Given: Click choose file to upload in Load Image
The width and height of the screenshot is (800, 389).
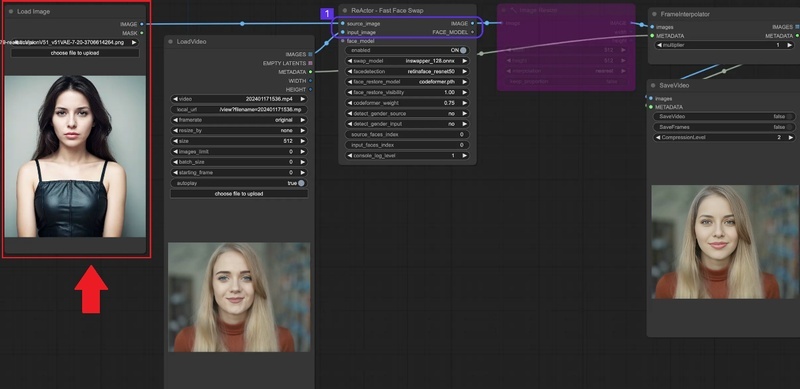Looking at the screenshot, I should click(x=75, y=53).
